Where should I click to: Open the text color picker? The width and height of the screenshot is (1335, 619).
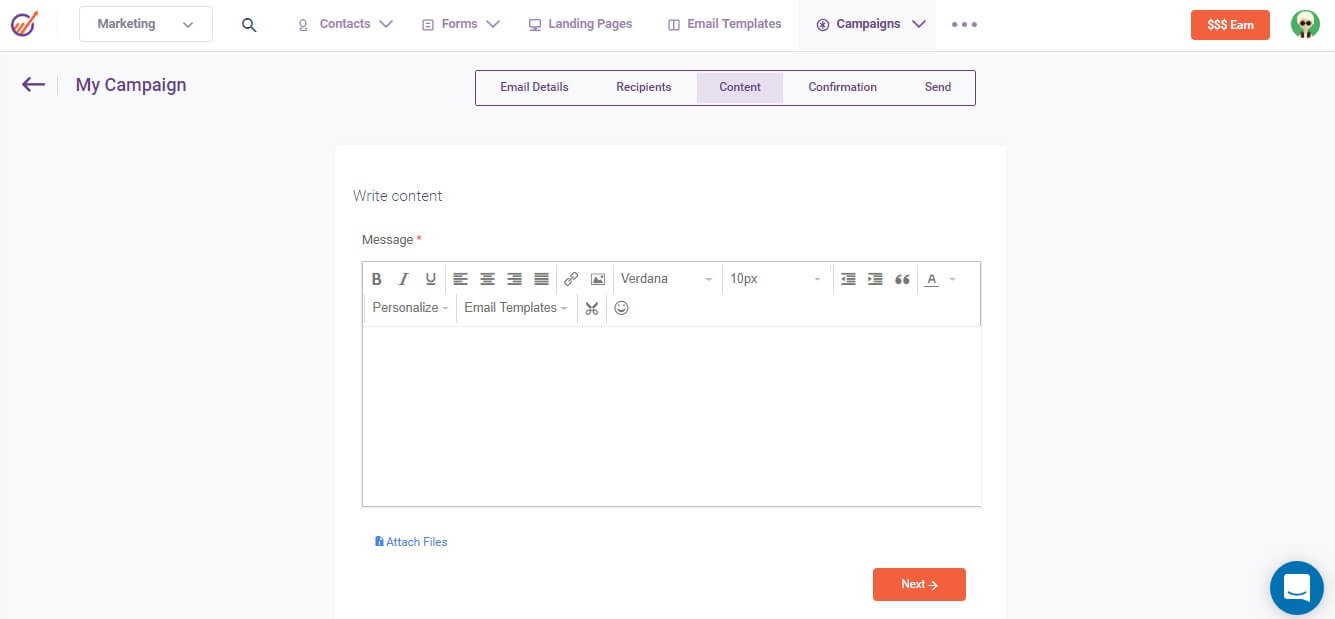932,279
